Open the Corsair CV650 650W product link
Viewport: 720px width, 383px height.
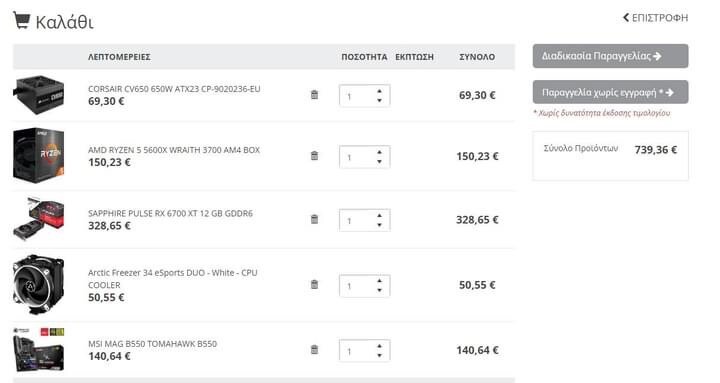pyautogui.click(x=174, y=89)
